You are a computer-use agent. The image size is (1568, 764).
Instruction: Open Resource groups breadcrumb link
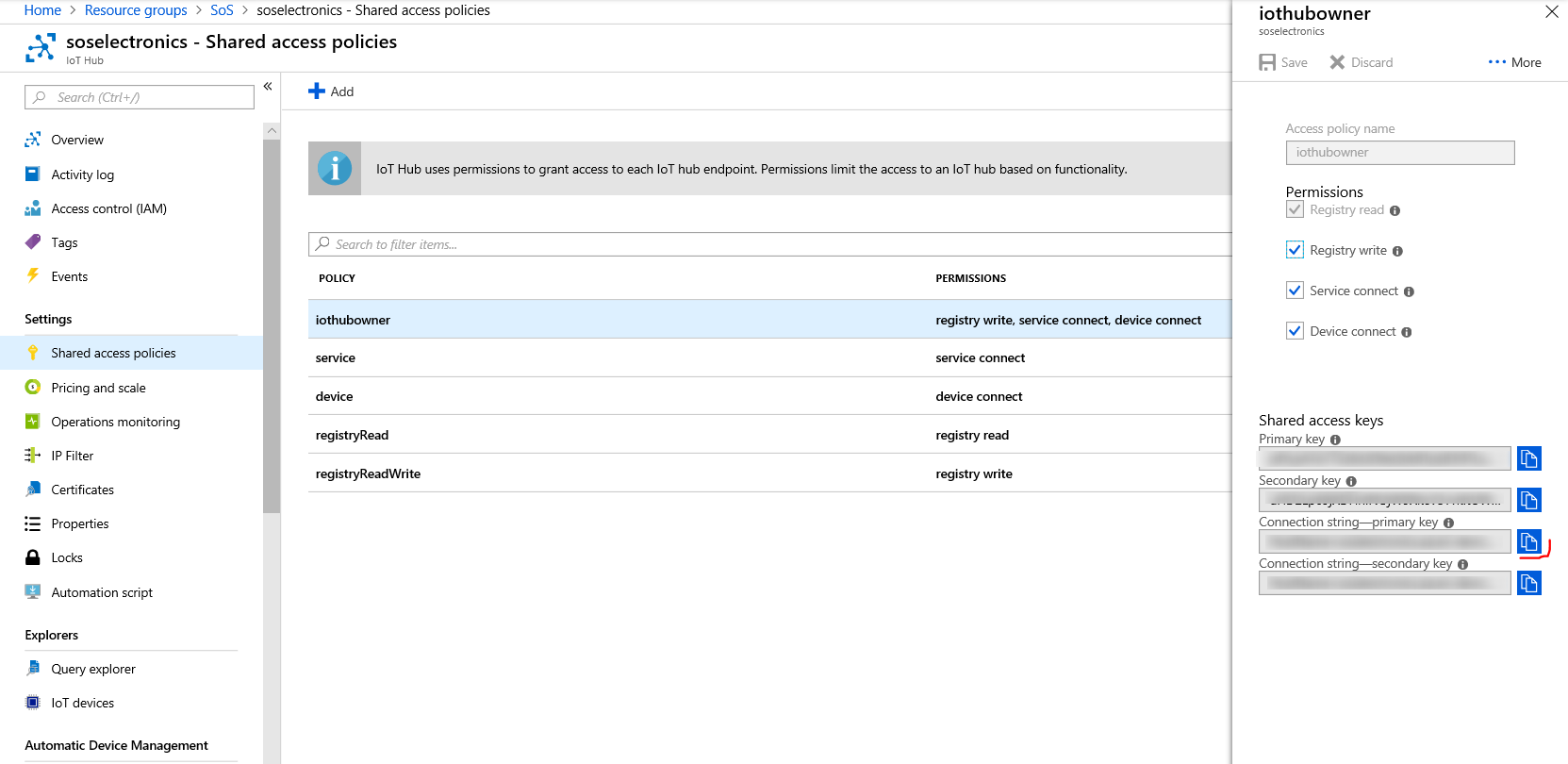click(136, 10)
